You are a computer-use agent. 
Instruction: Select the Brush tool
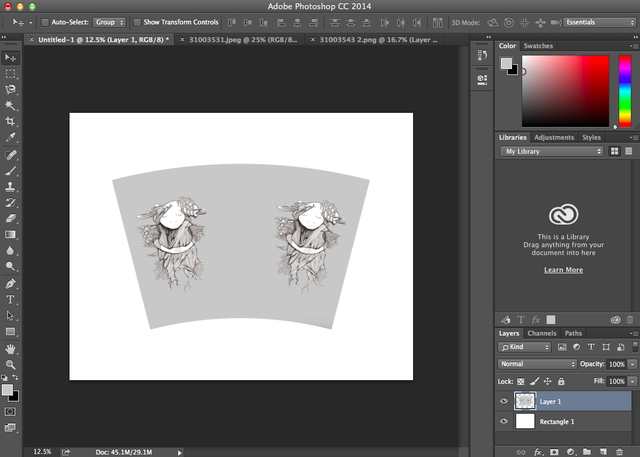coord(10,171)
